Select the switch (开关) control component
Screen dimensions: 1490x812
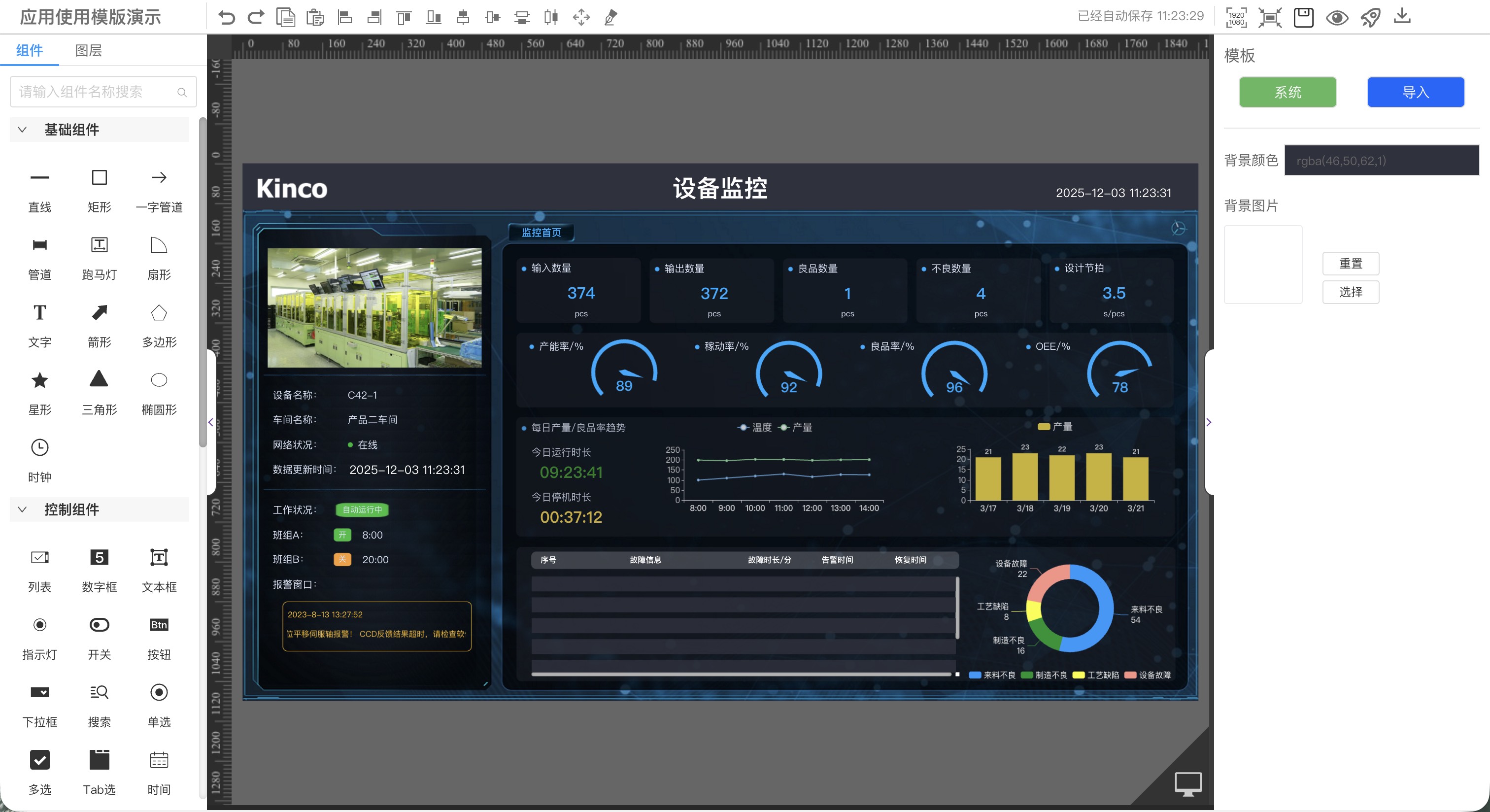pos(99,625)
